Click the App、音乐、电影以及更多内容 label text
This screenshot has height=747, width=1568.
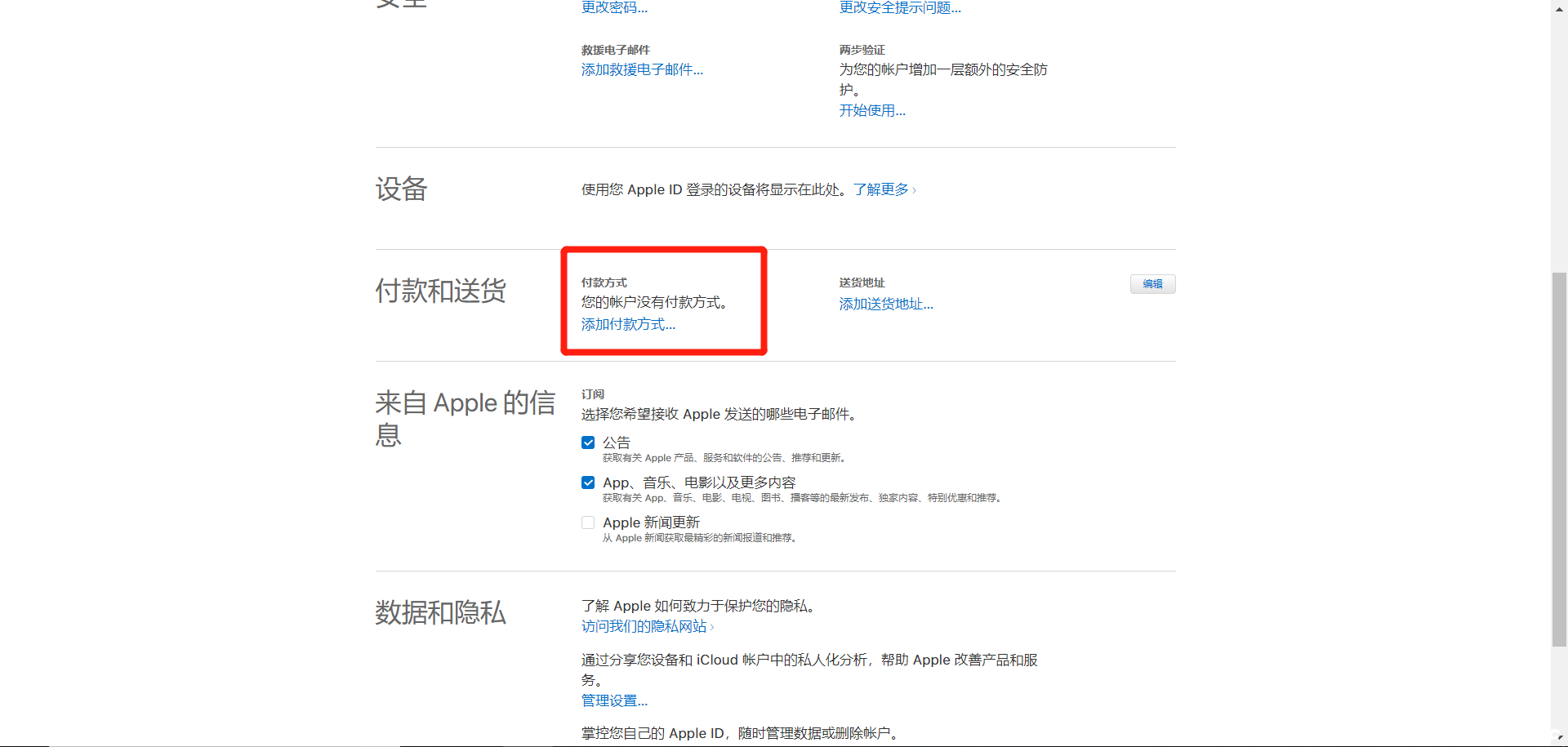pyautogui.click(x=699, y=482)
